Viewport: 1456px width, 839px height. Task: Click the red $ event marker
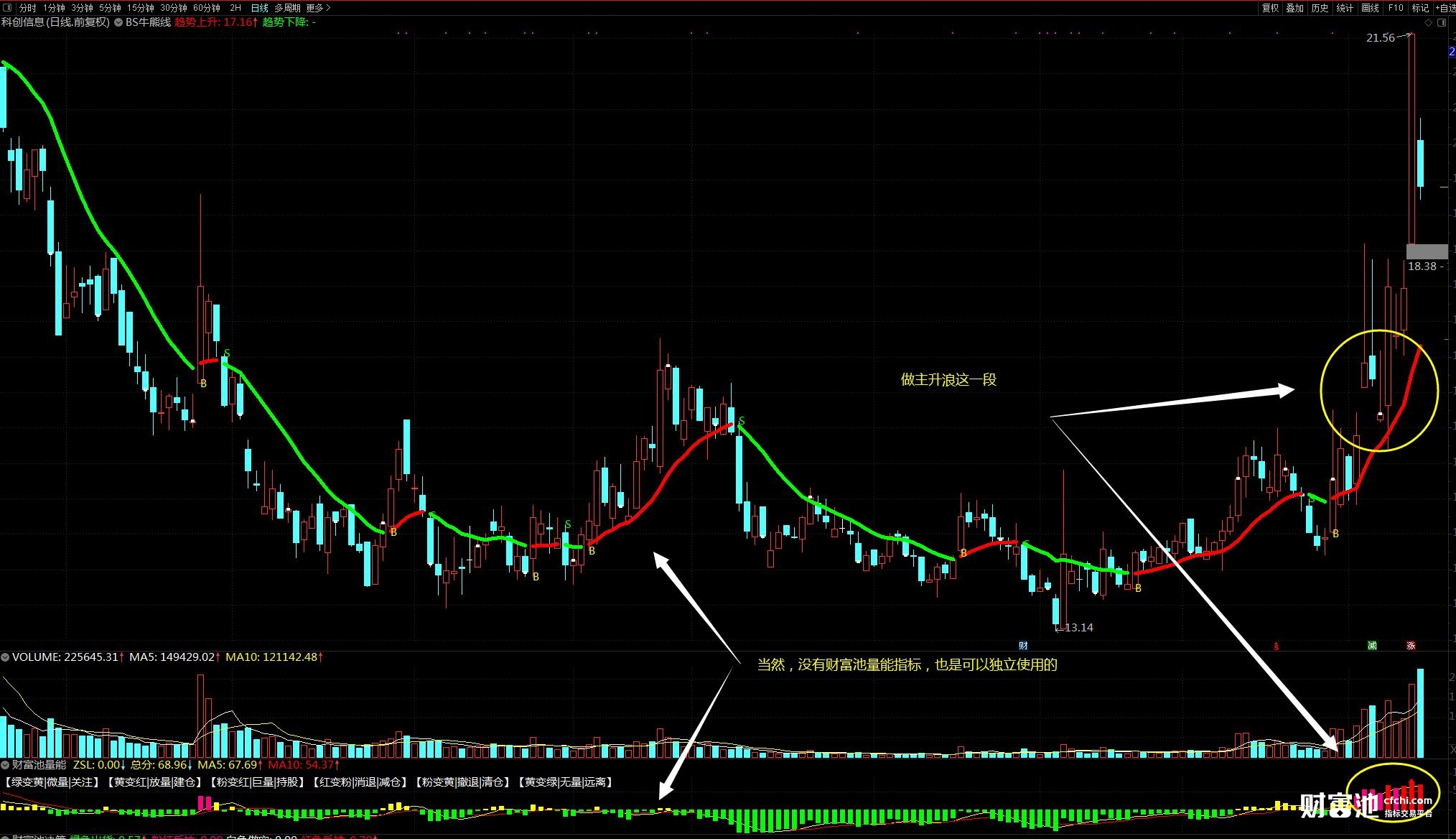1276,646
